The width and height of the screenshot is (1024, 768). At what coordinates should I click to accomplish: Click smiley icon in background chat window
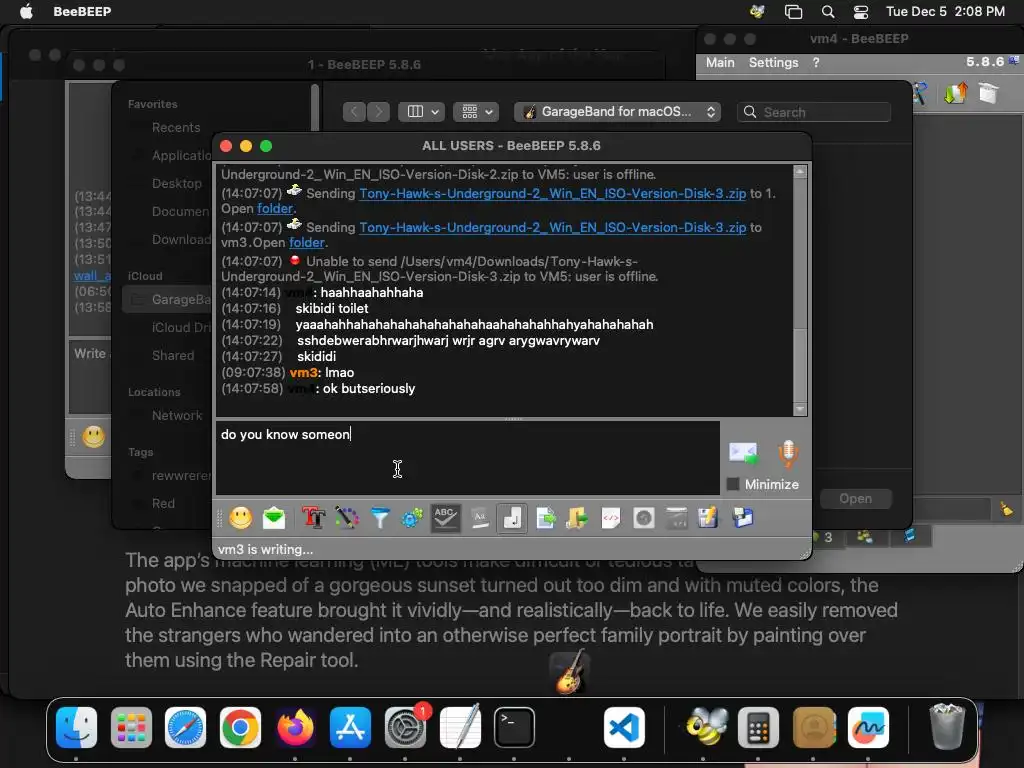pyautogui.click(x=93, y=436)
